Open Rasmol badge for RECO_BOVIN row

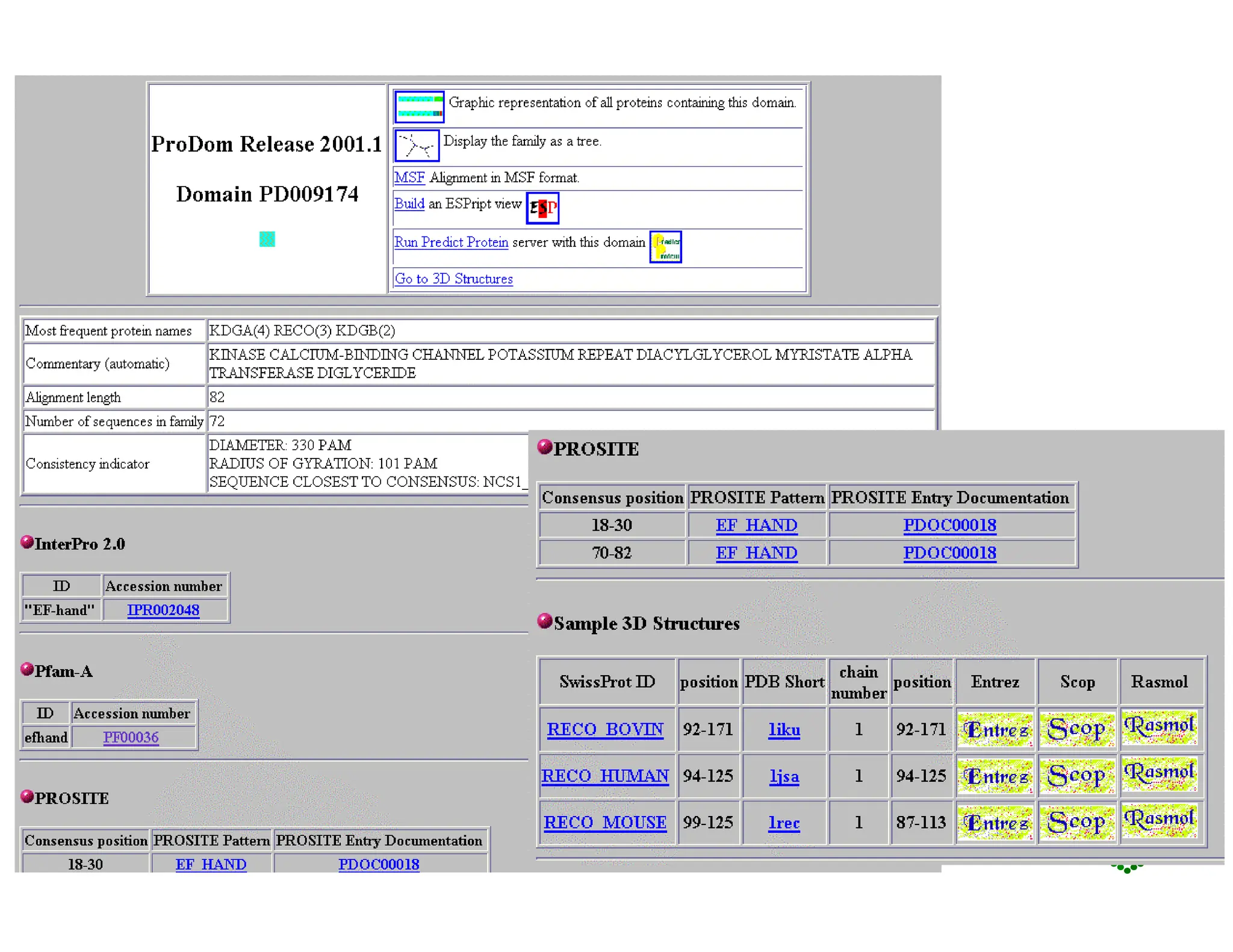pyautogui.click(x=1159, y=728)
